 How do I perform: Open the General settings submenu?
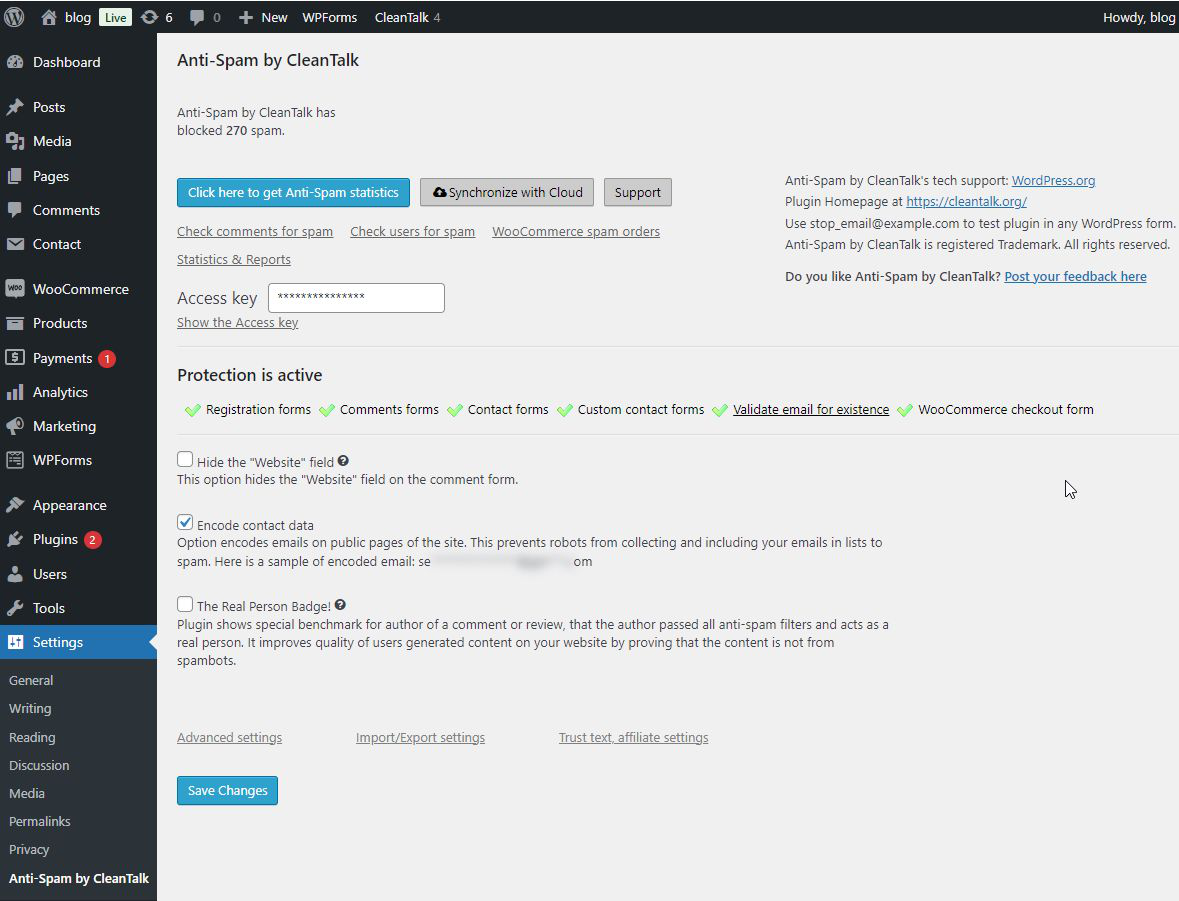(x=31, y=681)
